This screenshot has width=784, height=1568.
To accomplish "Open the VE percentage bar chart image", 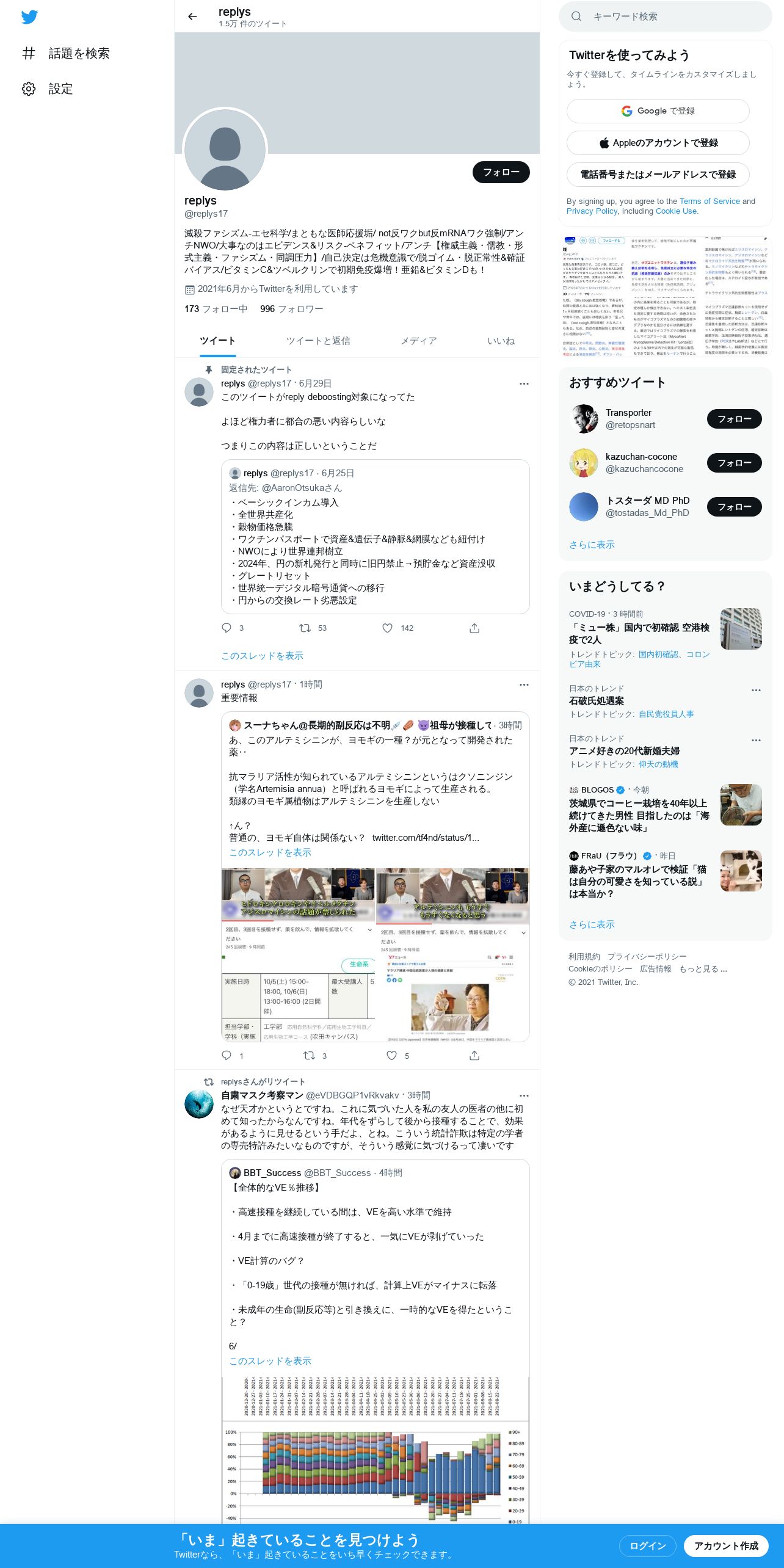I will tap(376, 1450).
